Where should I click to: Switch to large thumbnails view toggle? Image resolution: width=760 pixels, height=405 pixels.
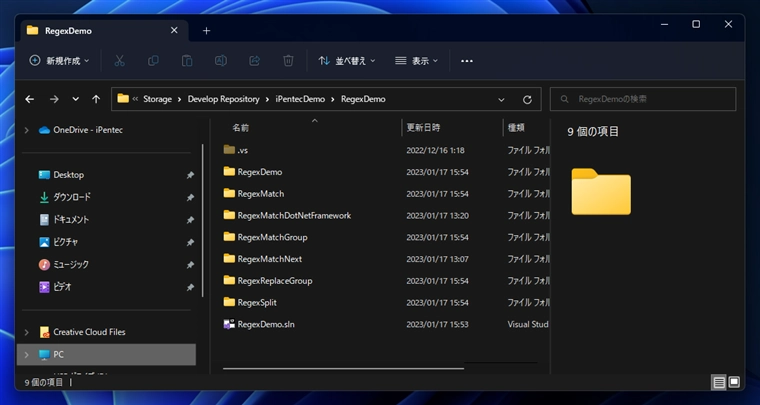pyautogui.click(x=734, y=382)
